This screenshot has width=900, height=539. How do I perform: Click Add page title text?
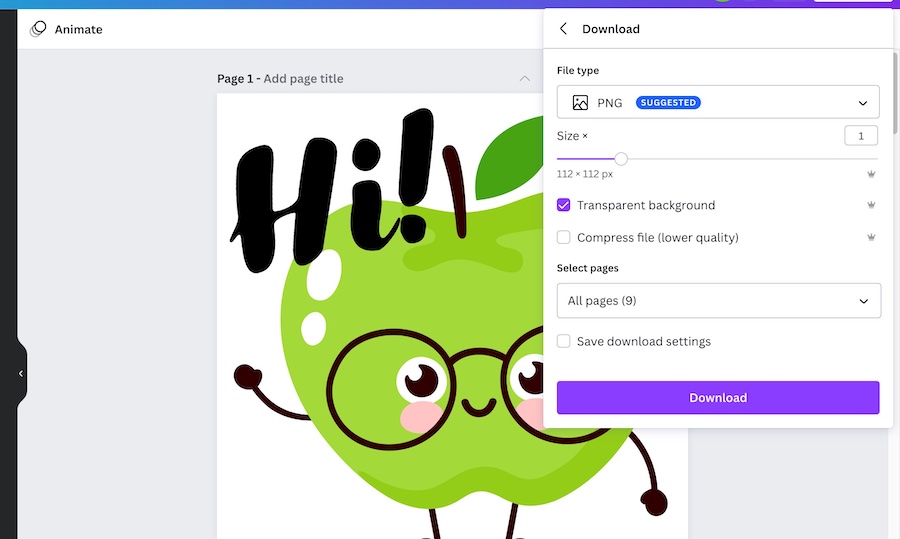[x=303, y=79]
